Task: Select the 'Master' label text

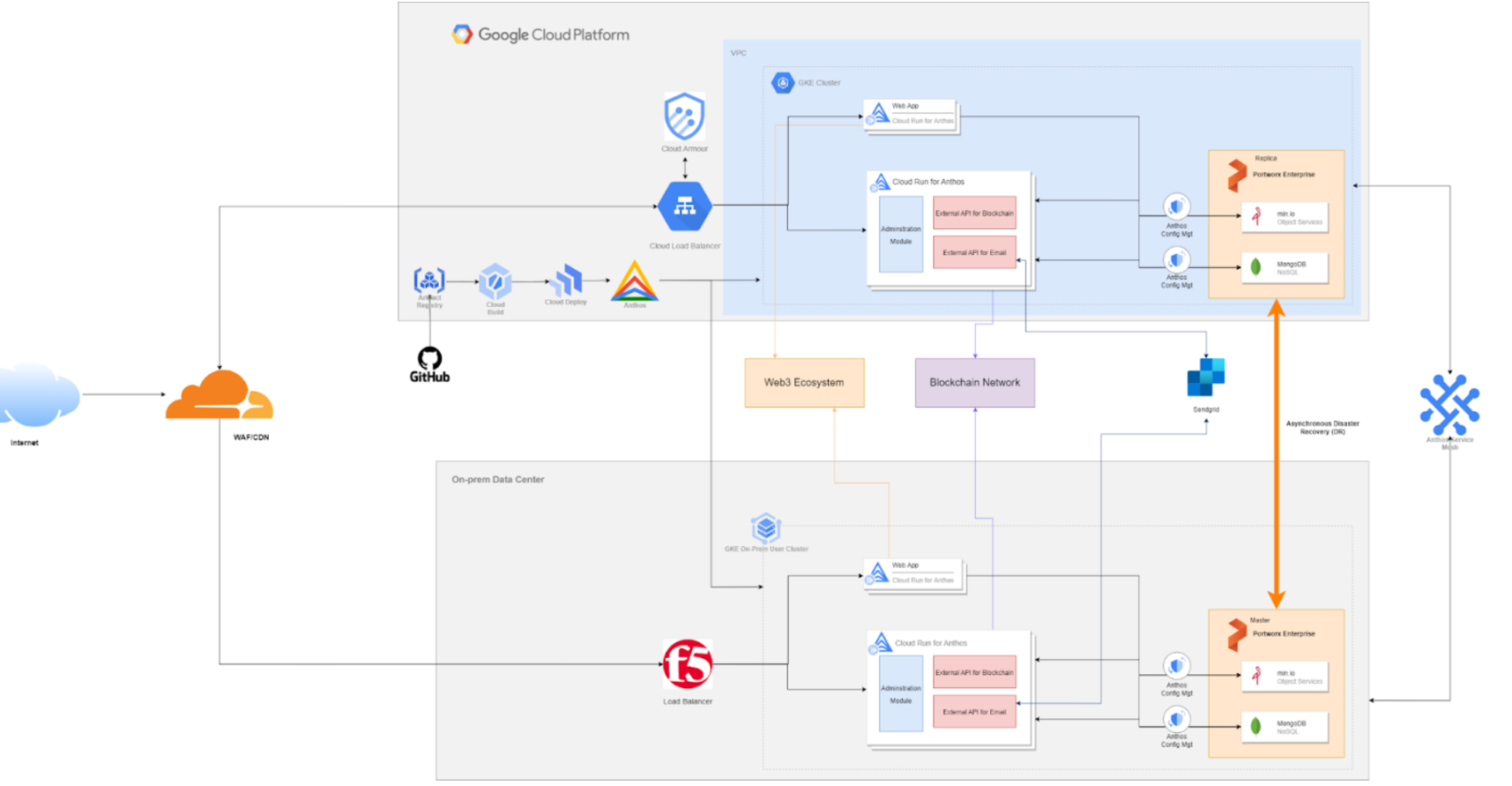Action: (1261, 620)
